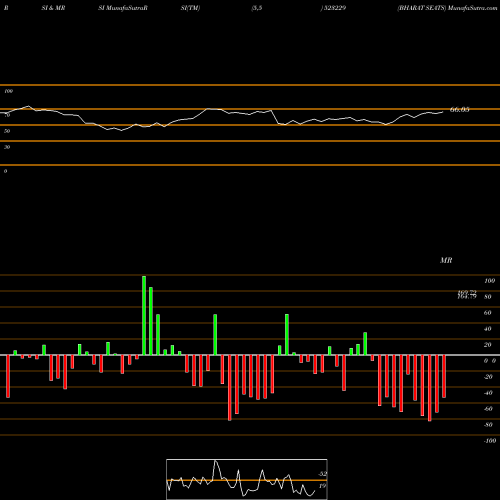Click the 'SI(TM)' header text
Image resolution: width=500 pixels, height=500 pixels.
point(190,8)
